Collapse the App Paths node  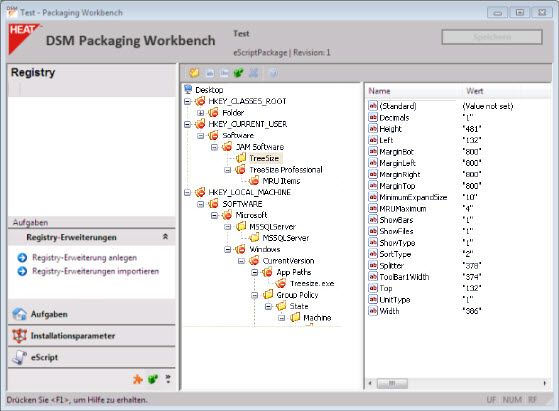255,273
